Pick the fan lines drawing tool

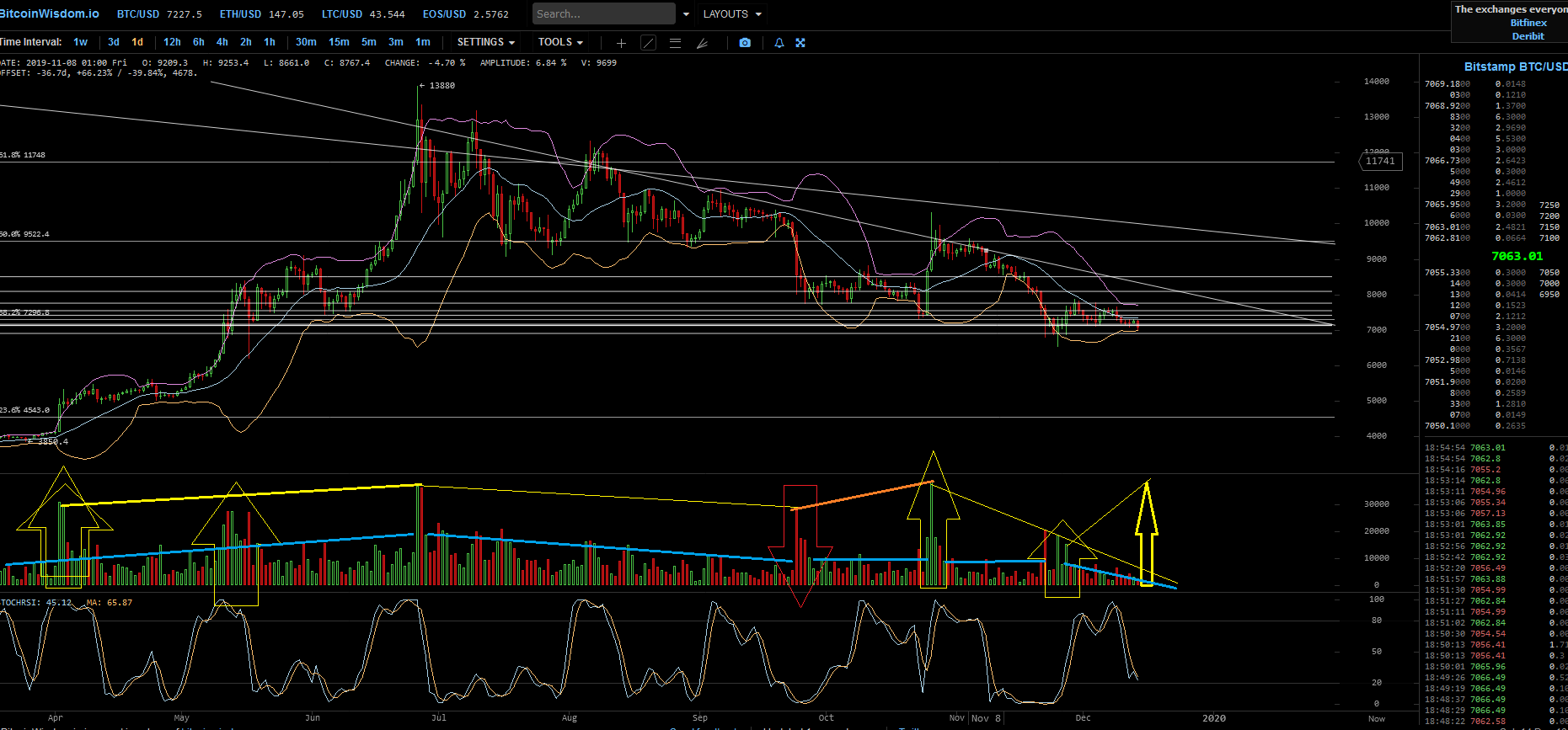tap(702, 43)
